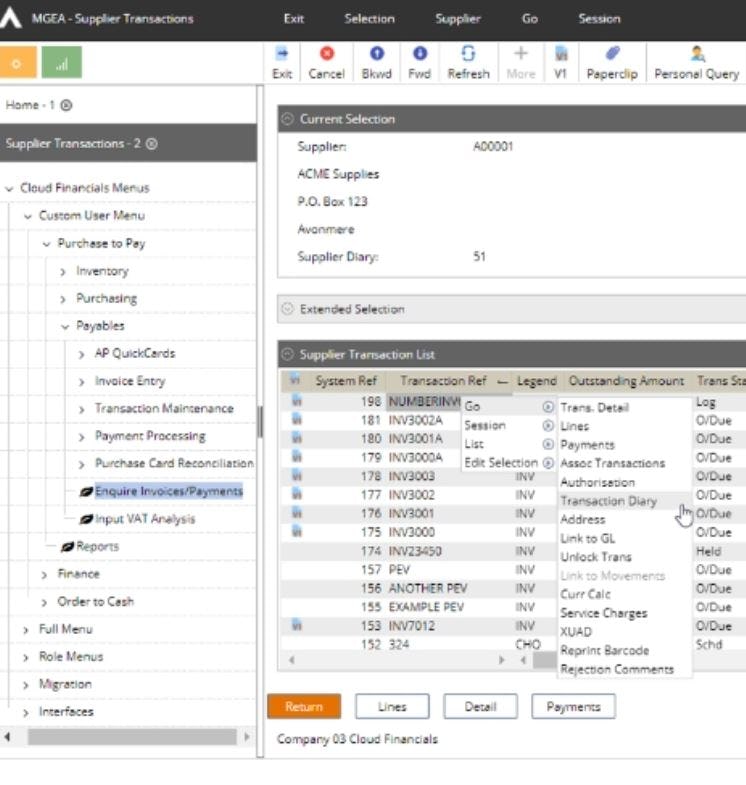Expand the Transaction Maintenance node
The width and height of the screenshot is (746, 785).
pyautogui.click(x=82, y=410)
